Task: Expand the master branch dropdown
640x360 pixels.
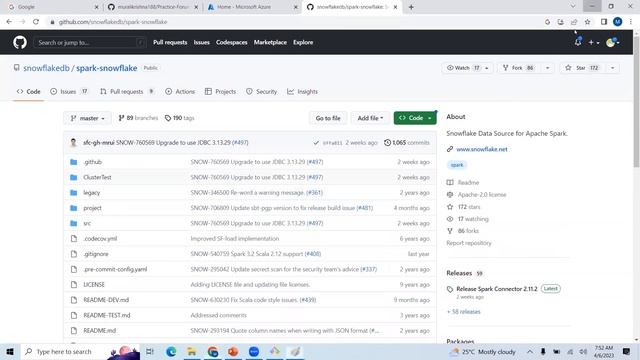Action: 87,118
